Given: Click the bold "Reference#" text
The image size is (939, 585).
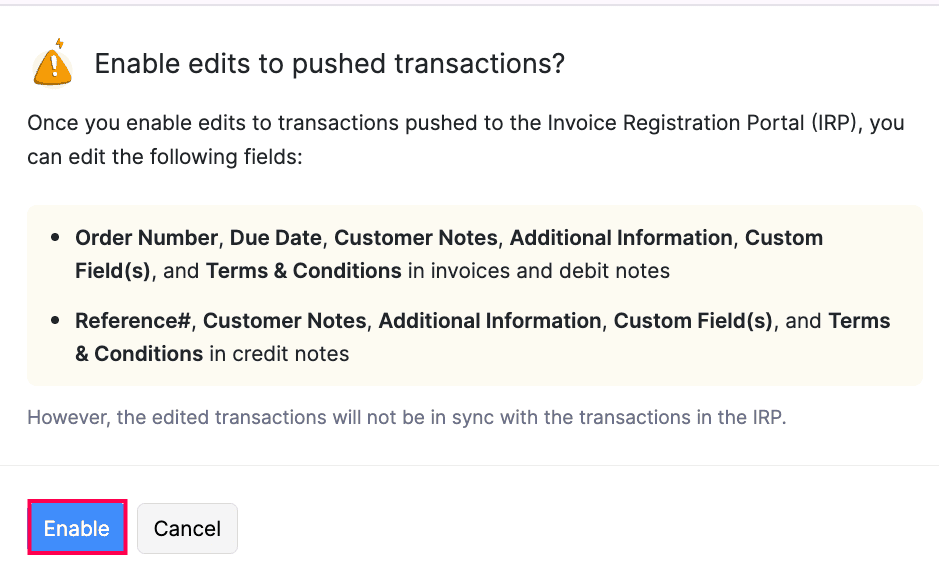Looking at the screenshot, I should (133, 321).
